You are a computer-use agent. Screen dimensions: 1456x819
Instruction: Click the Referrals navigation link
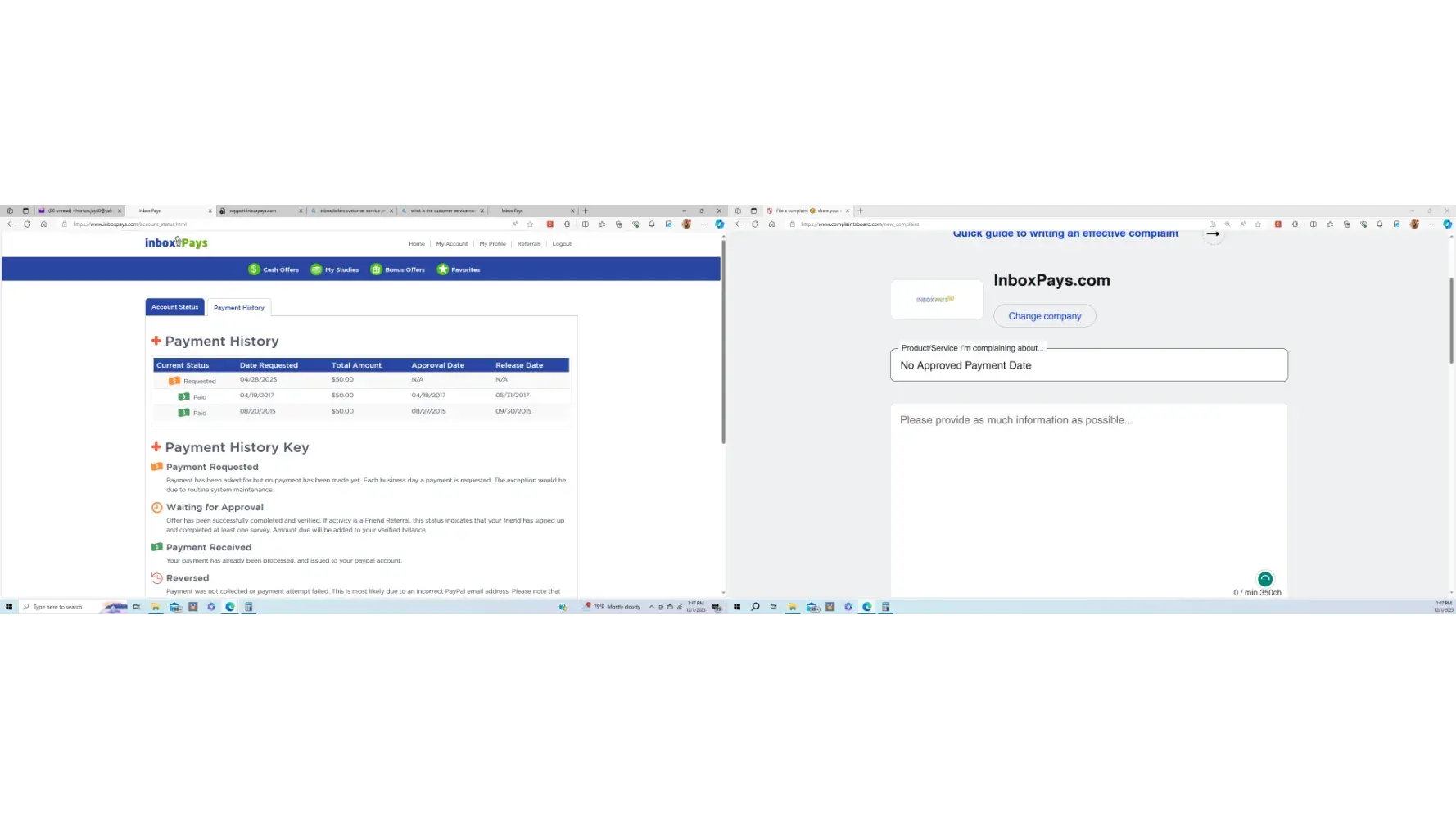point(529,243)
